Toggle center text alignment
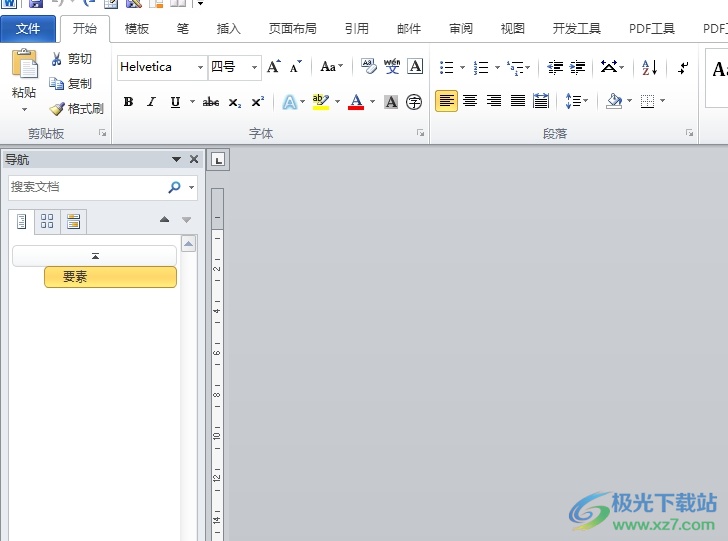This screenshot has height=541, width=728. 470,101
